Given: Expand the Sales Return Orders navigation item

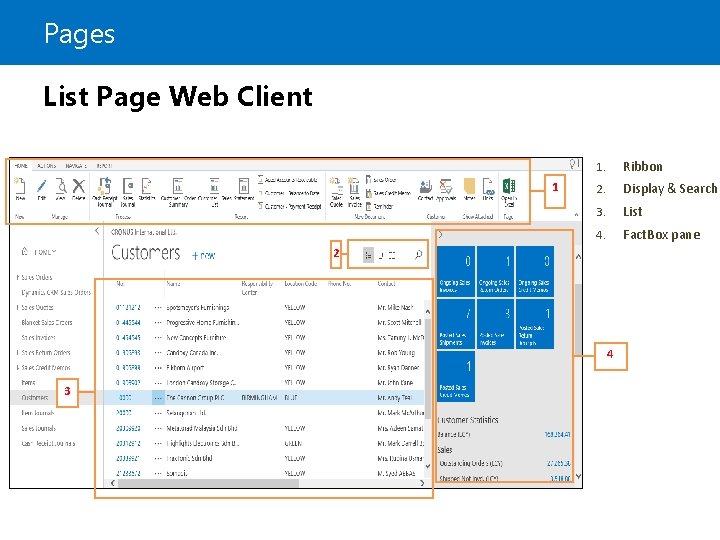Looking at the screenshot, I should pos(18,353).
